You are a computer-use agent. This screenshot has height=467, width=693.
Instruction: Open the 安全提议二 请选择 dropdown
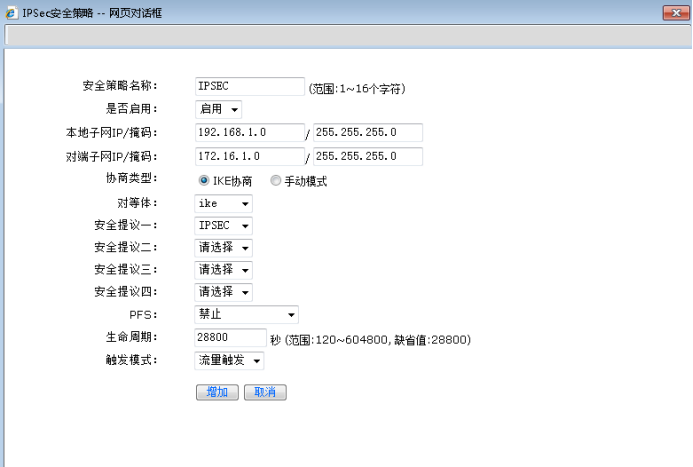point(223,248)
